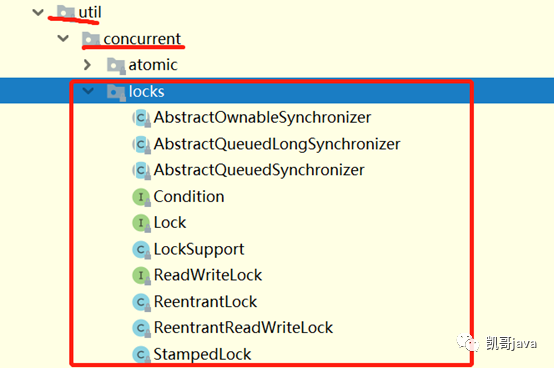The height and width of the screenshot is (368, 554).
Task: Select AbstractQueuedSynchronizer in the tree
Action: pos(259,170)
